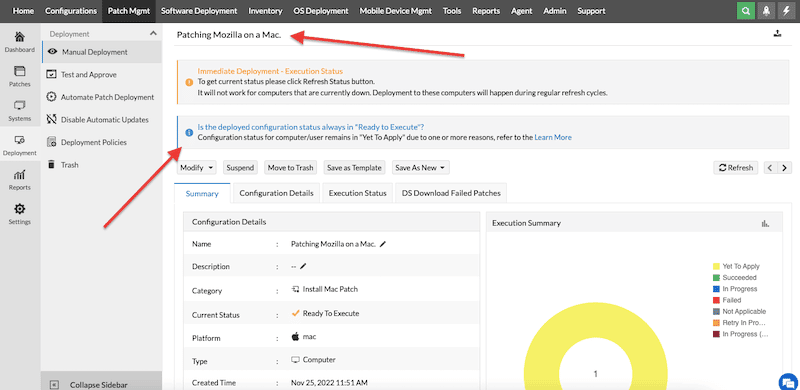Click 'Install Mac Patch' category value
The height and width of the screenshot is (390, 800).
330,289
